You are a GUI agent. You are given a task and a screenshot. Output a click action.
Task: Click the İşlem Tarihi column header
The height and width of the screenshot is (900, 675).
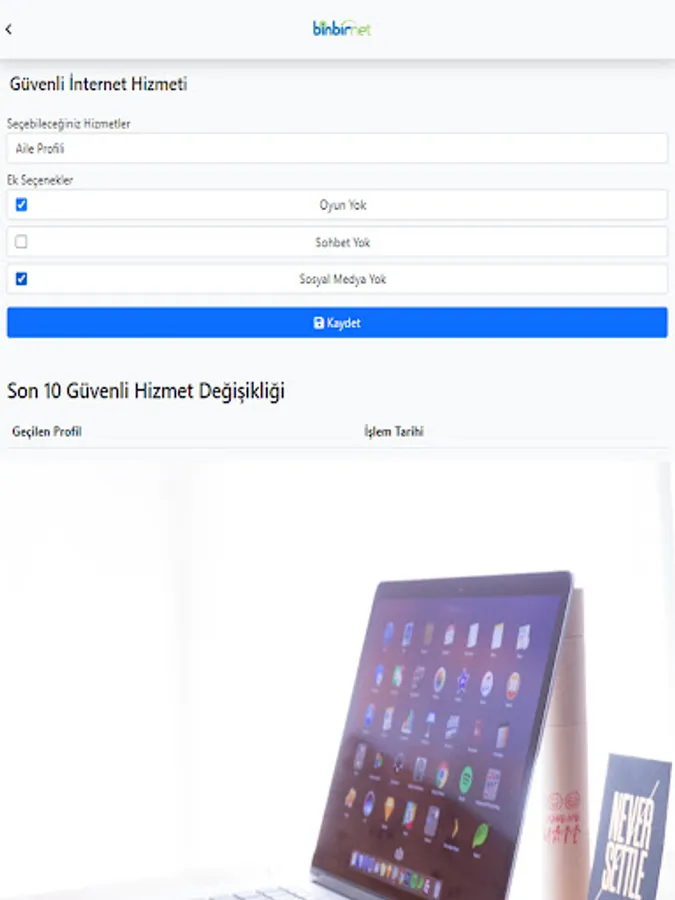(394, 432)
